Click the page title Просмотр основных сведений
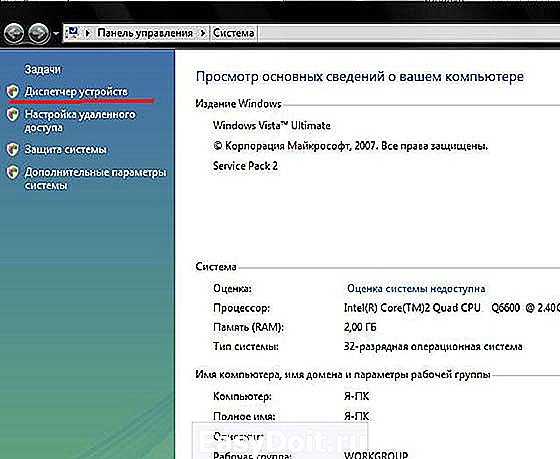560x459 pixels. pyautogui.click(x=360, y=77)
